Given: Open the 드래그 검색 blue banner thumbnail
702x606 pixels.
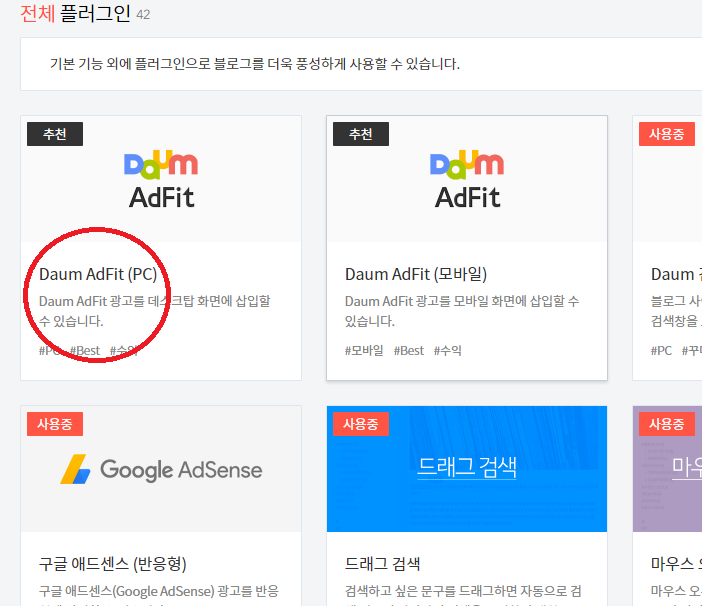Looking at the screenshot, I should point(467,469).
